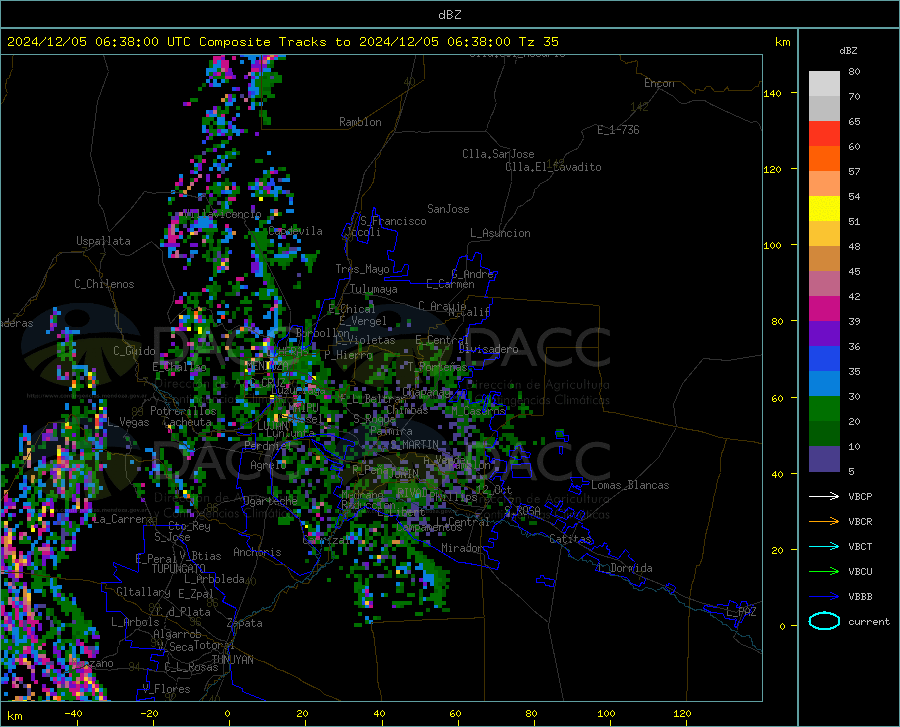This screenshot has width=900, height=727.
Task: Select the bright yellow swatch in dBZ scale
Action: (x=824, y=209)
